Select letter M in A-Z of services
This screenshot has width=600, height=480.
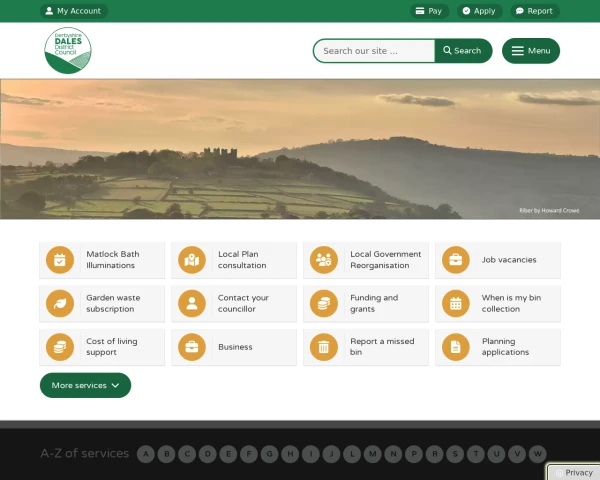373,454
